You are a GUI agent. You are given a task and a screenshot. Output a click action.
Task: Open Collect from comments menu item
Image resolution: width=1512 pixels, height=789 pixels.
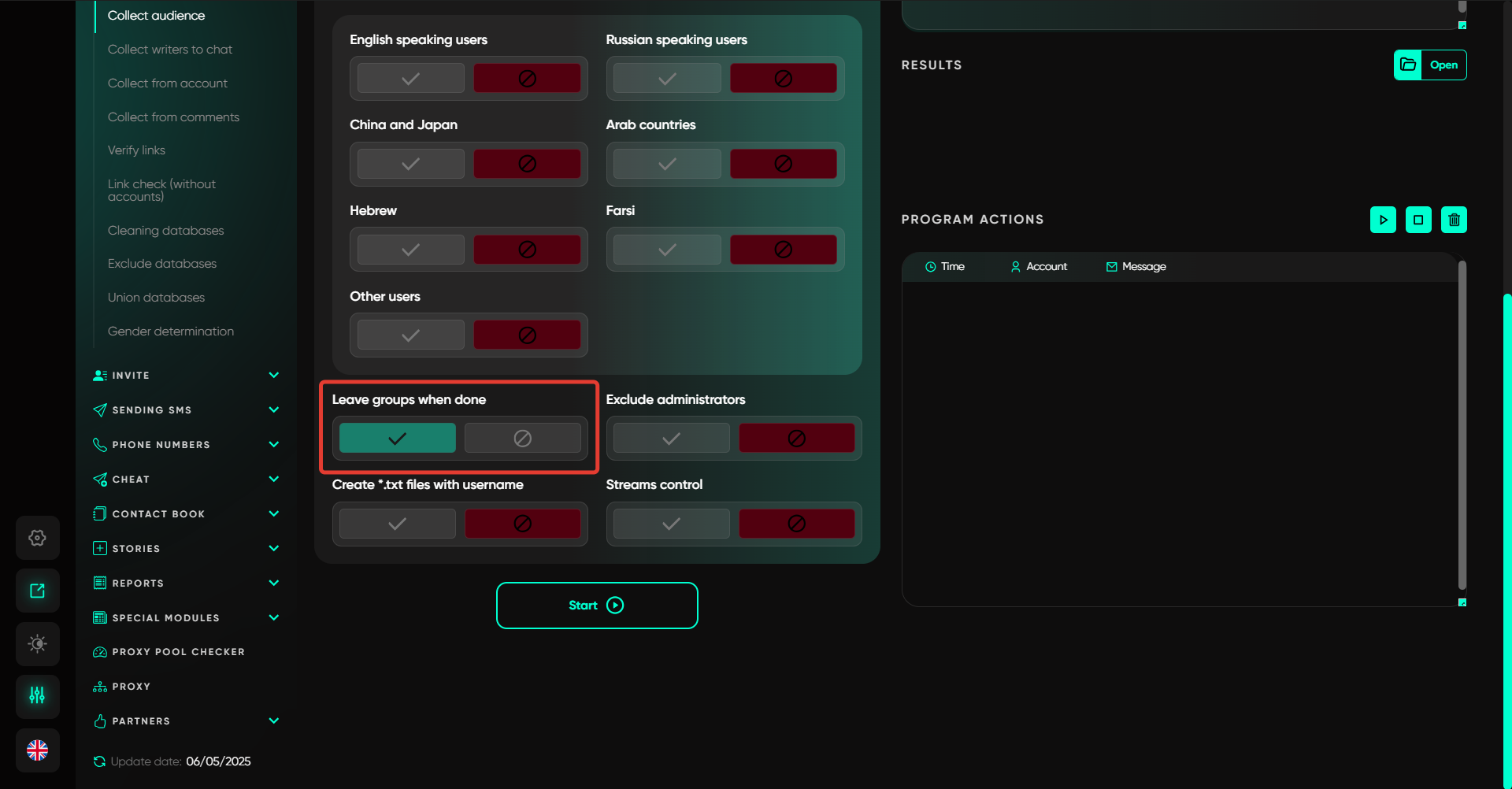point(173,117)
